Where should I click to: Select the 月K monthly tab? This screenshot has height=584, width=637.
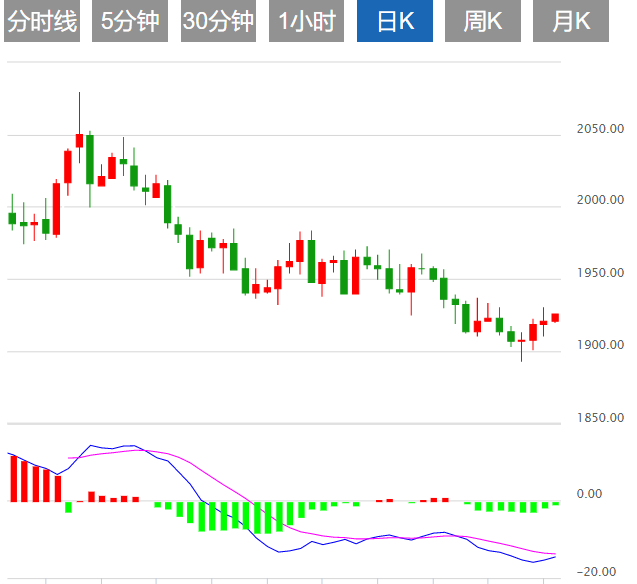point(570,21)
